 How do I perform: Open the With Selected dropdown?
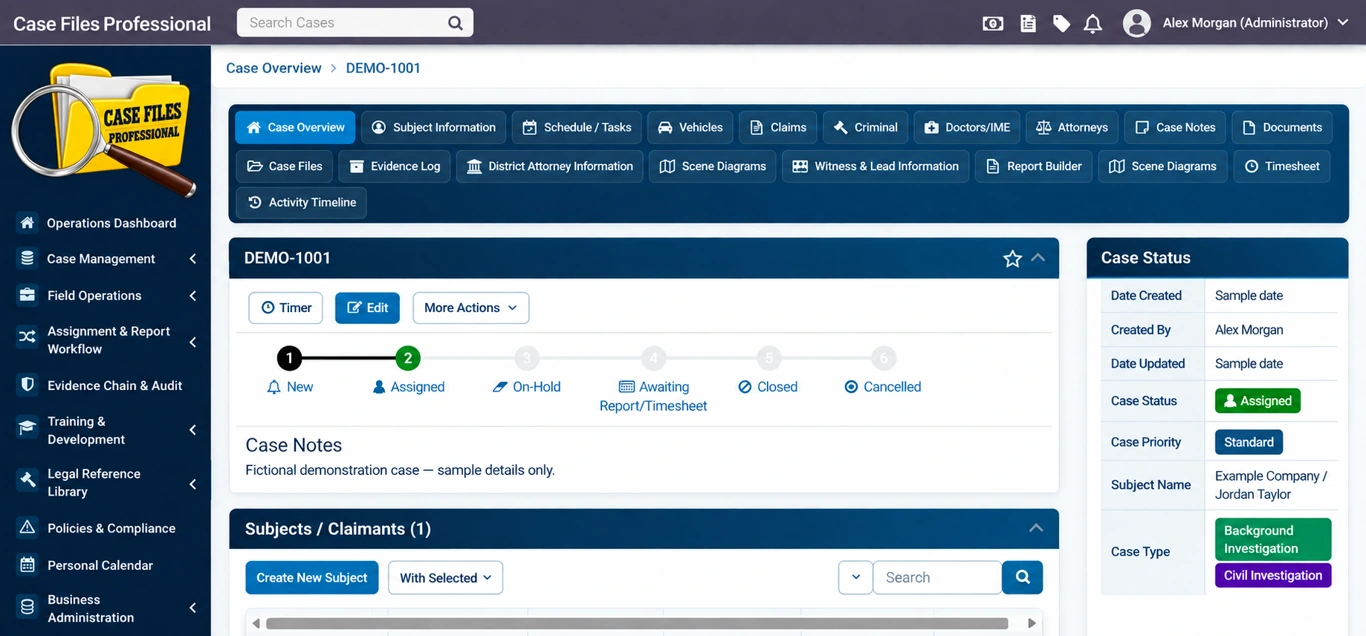445,578
